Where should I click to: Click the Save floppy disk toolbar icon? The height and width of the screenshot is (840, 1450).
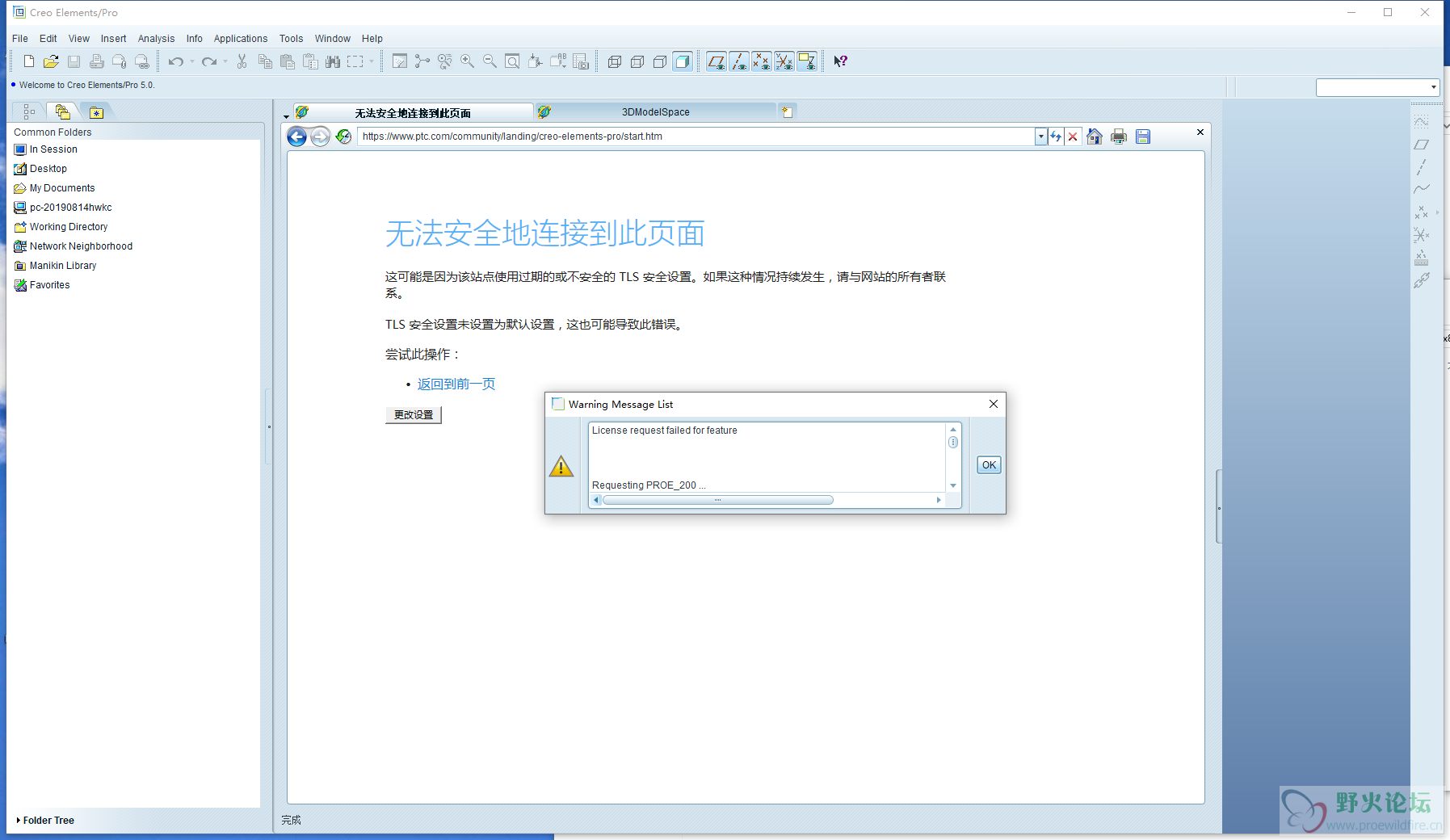(x=74, y=61)
